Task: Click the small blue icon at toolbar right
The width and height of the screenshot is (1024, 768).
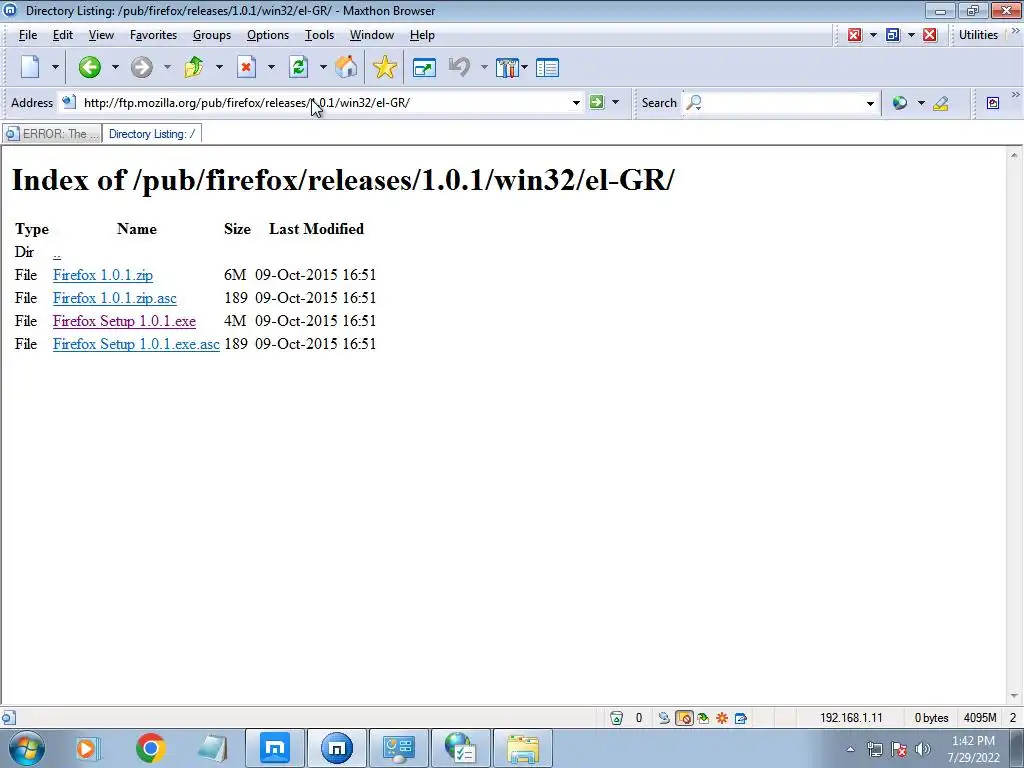Action: coord(993,103)
